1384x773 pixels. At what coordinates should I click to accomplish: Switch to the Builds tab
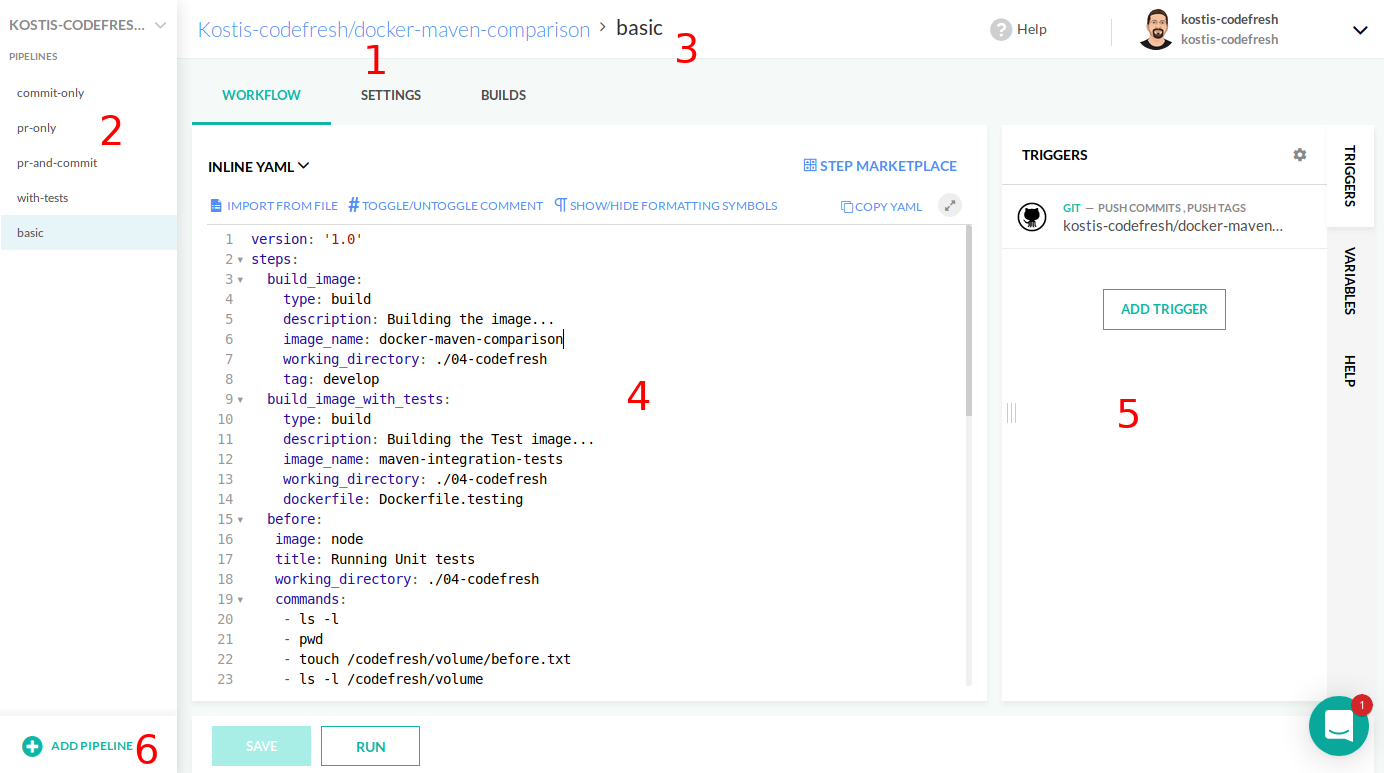tap(503, 96)
